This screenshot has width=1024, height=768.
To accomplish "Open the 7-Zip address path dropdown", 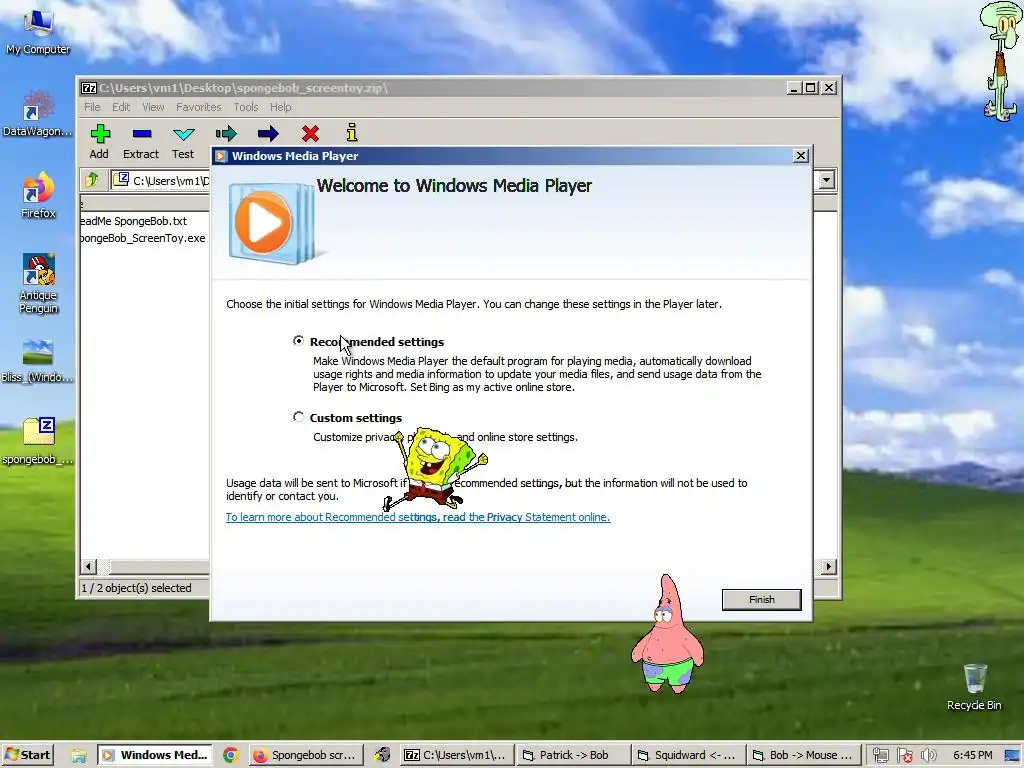I will (x=826, y=180).
